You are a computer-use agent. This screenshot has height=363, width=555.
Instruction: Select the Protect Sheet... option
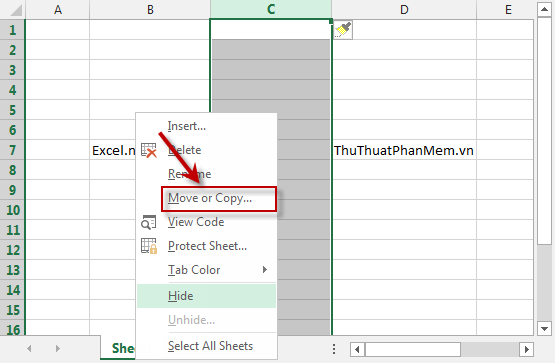(x=207, y=246)
